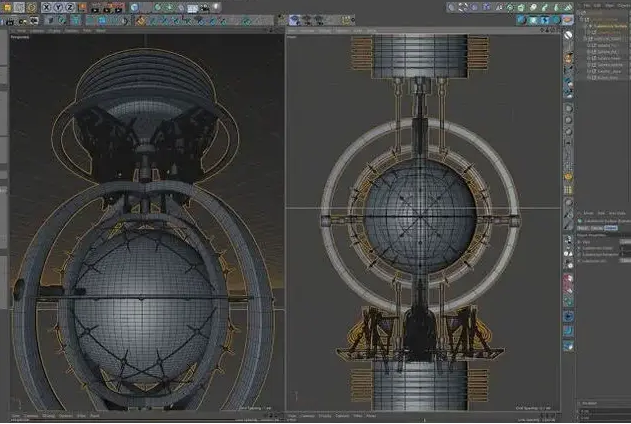Open Panel menu of the right viewport
The height and width of the screenshot is (424, 631).
pos(371,31)
